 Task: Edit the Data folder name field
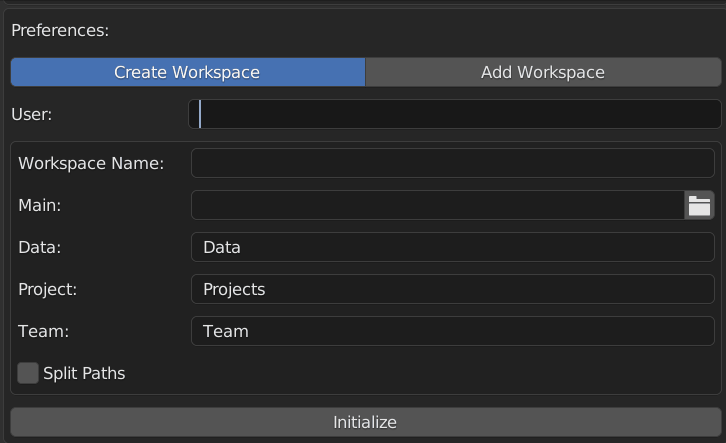pos(453,247)
